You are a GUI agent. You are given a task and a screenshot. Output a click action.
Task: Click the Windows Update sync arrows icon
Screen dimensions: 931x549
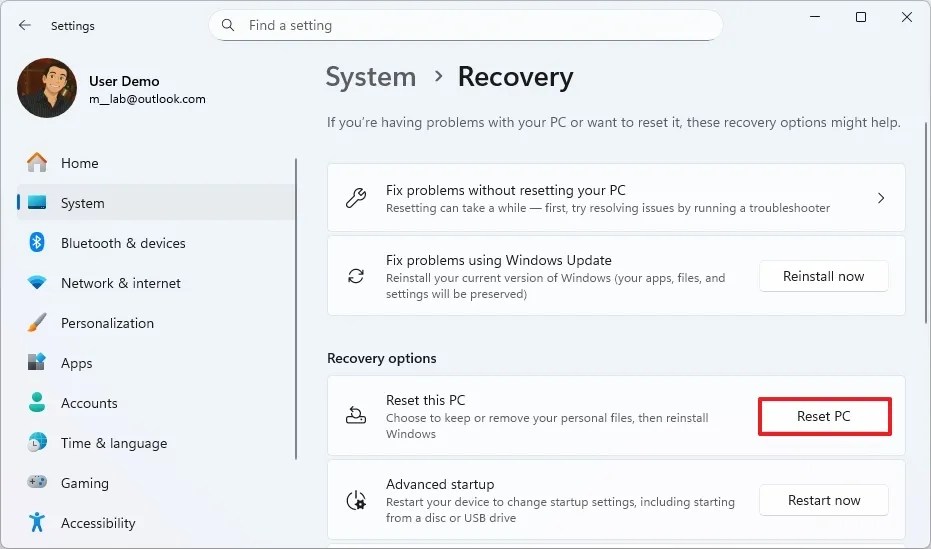click(x=356, y=276)
